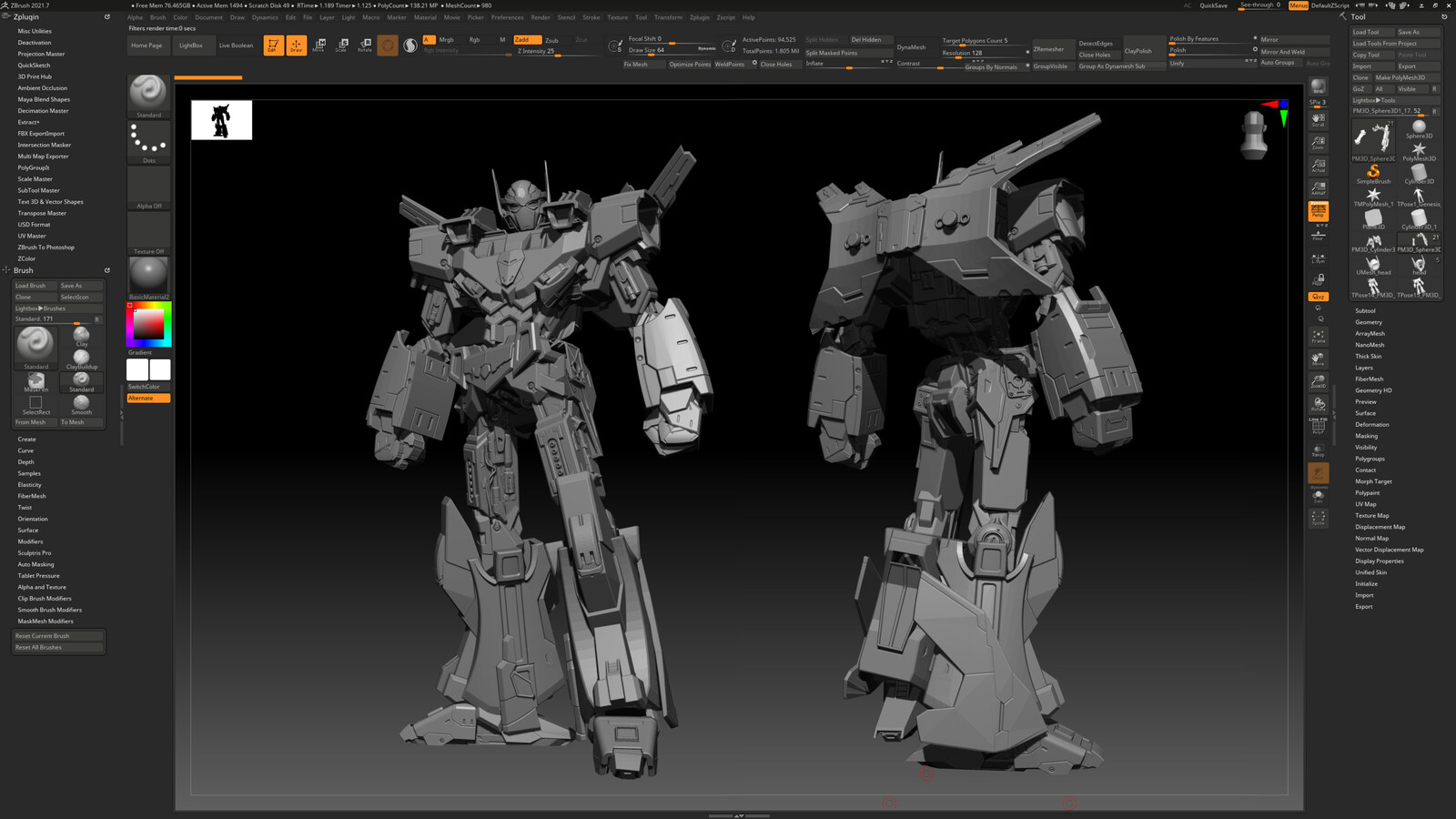Select the Scale transform icon
Image resolution: width=1456 pixels, height=819 pixels.
tap(341, 45)
